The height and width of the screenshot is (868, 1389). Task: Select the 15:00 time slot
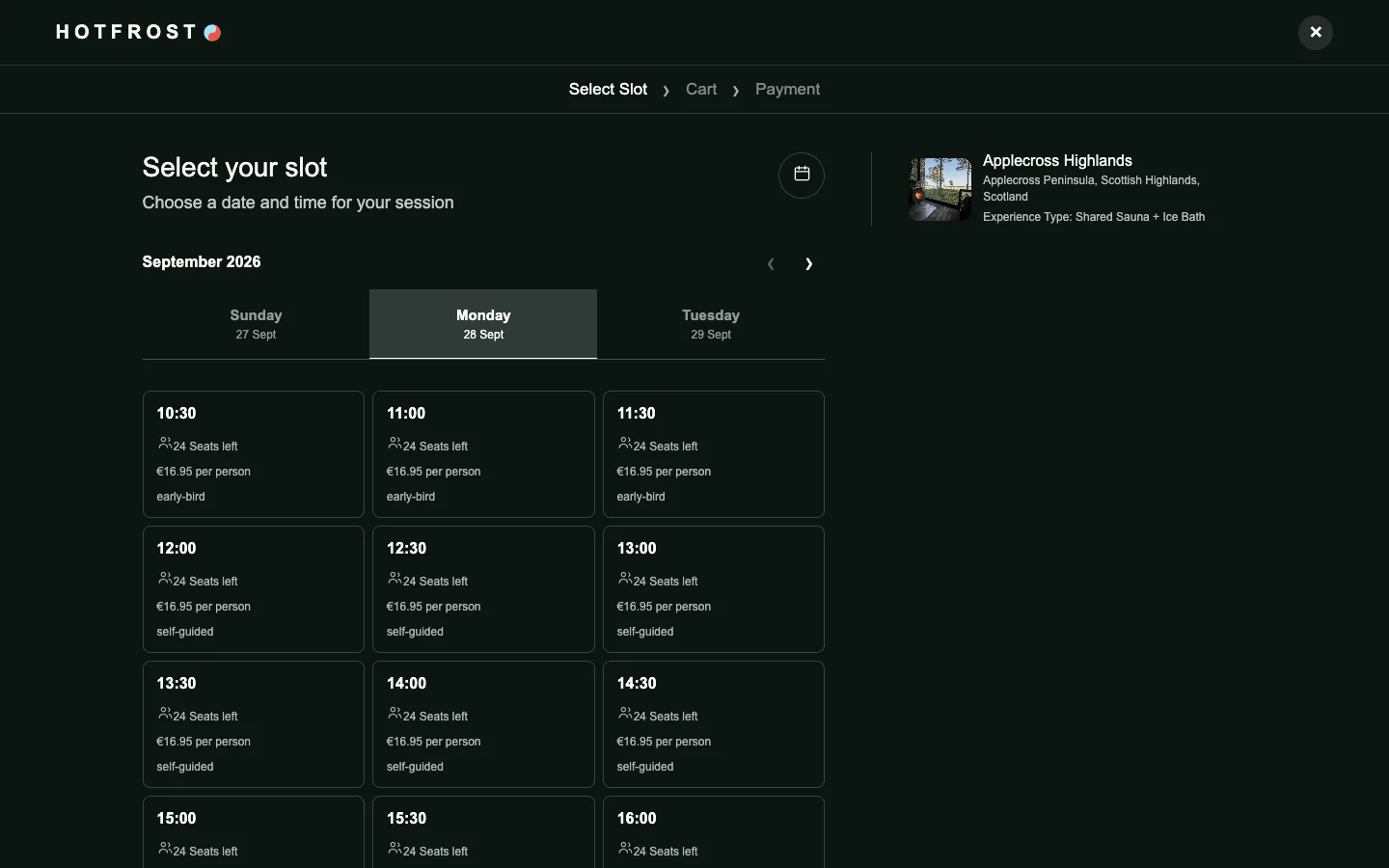254,831
